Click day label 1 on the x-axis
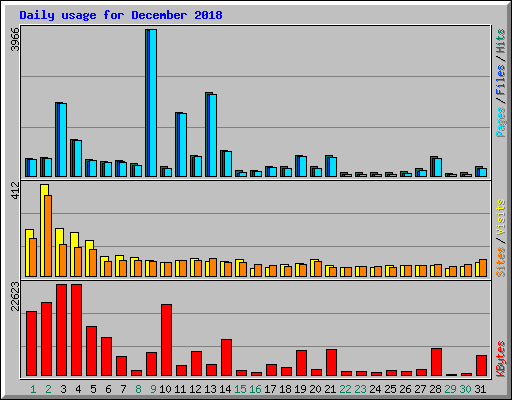Viewport: 512px width, 400px height. [x=33, y=389]
